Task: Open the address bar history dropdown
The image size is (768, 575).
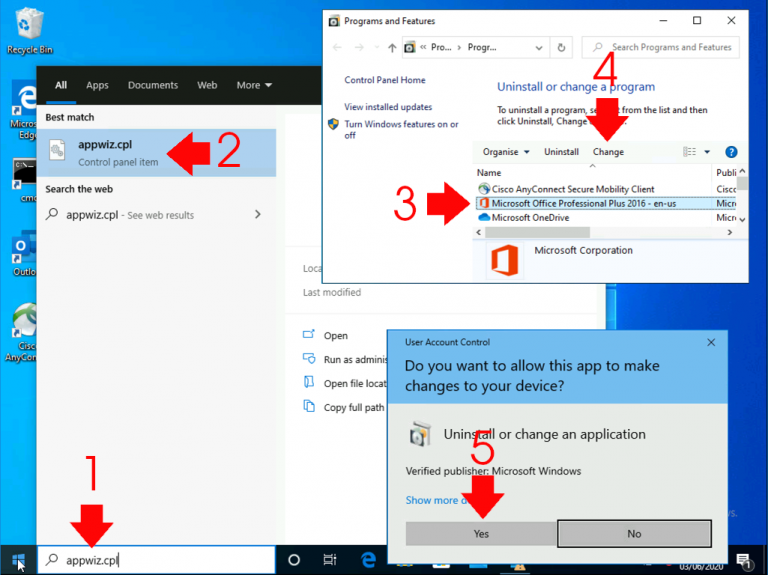Action: pyautogui.click(x=539, y=48)
